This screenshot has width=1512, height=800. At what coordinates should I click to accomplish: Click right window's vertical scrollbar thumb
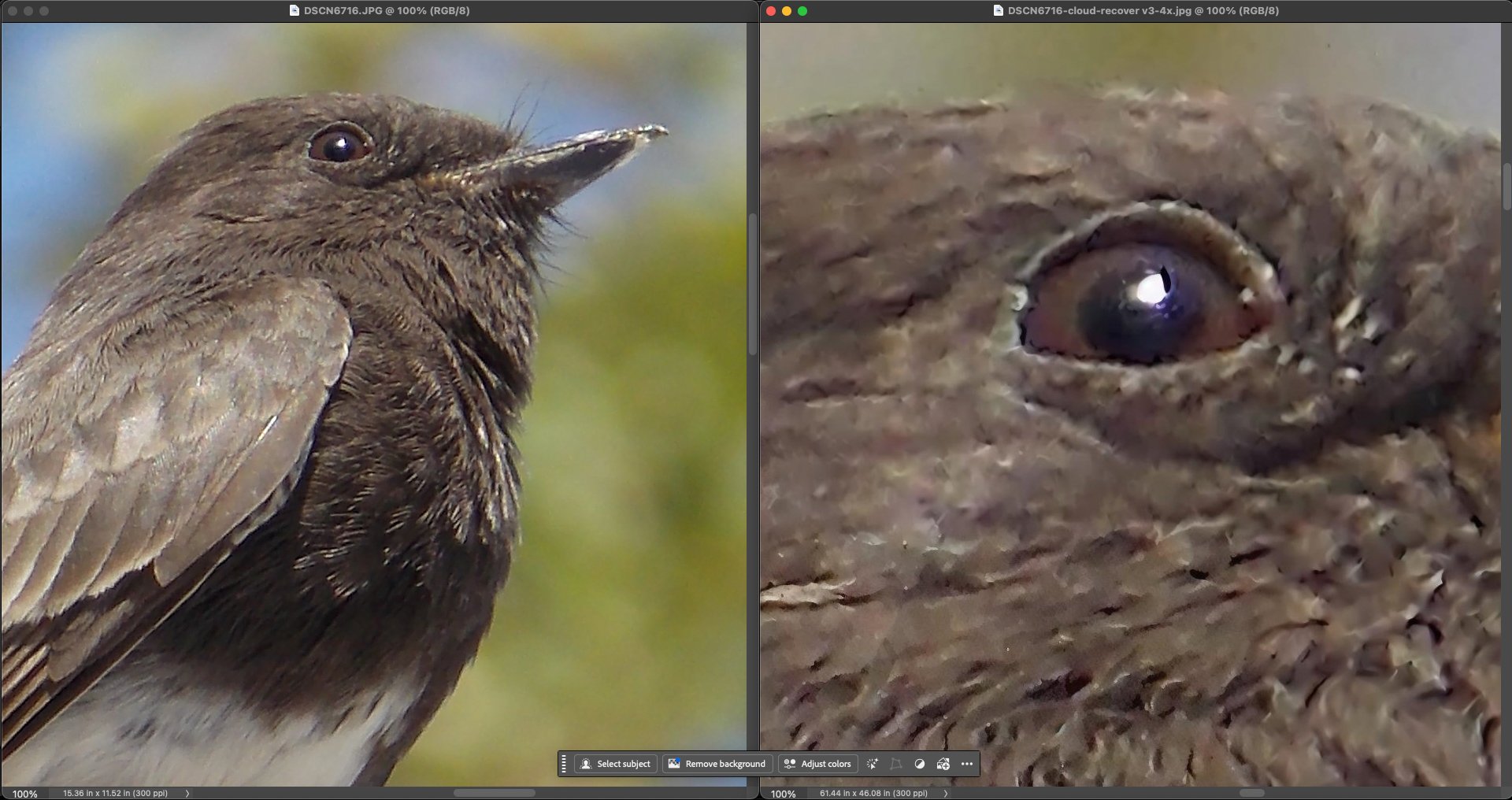click(1506, 187)
